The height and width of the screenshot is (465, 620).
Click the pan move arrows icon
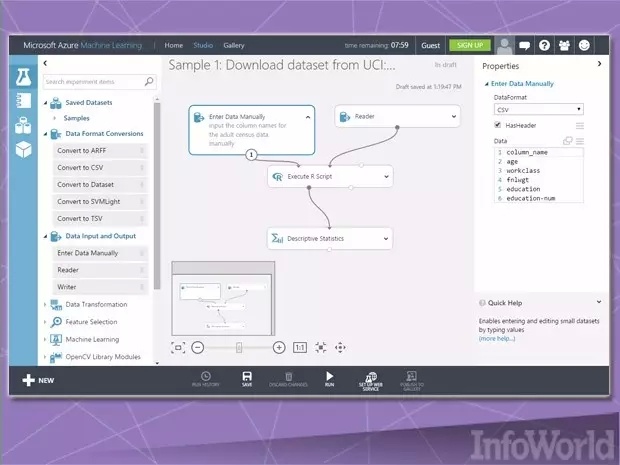(x=340, y=348)
